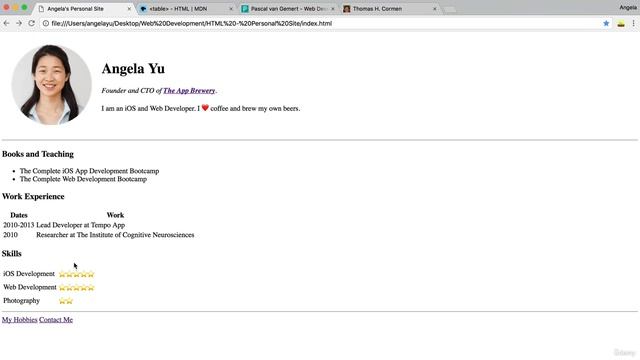Viewport: 640px width, 360px height.
Task: Click the Web Development star rating
Action: coord(77,287)
